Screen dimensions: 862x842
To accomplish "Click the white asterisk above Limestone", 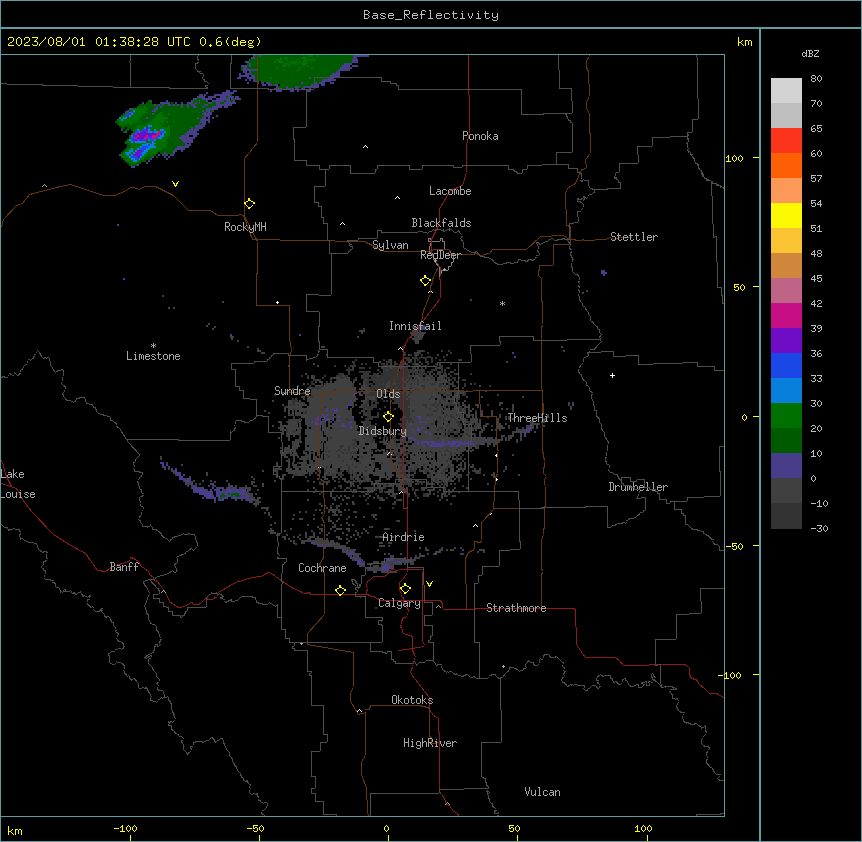I will coord(153,346).
